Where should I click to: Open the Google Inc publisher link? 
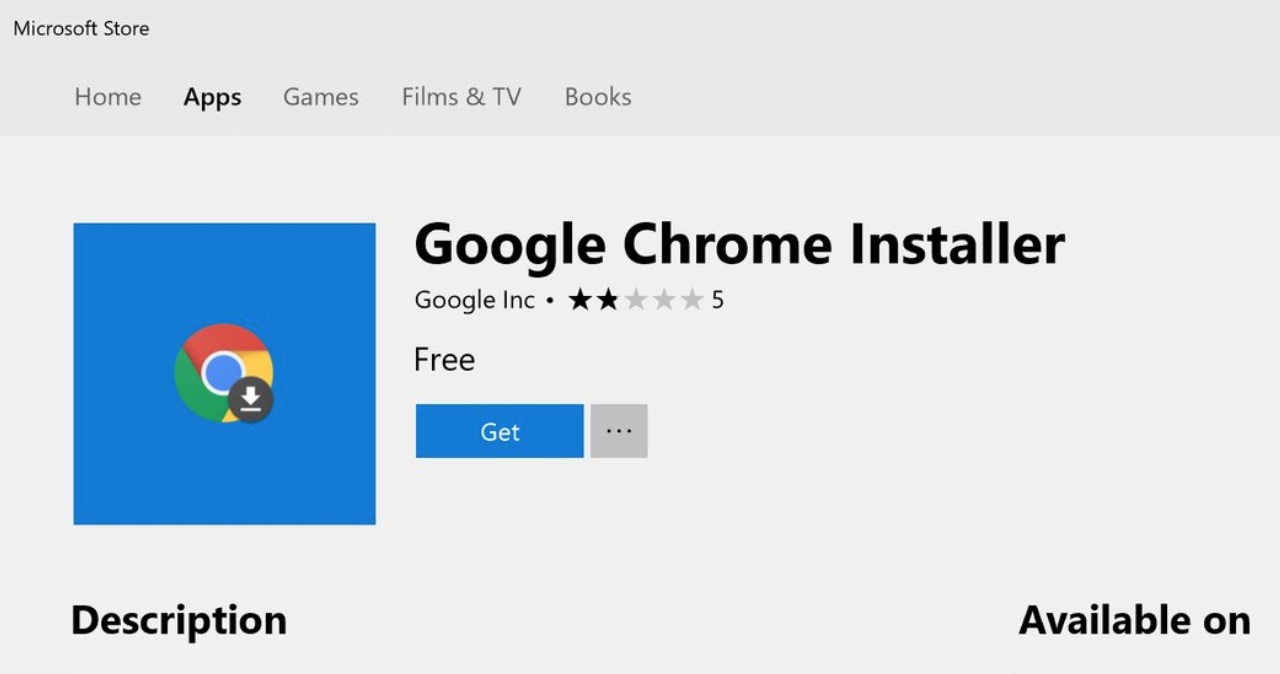475,300
